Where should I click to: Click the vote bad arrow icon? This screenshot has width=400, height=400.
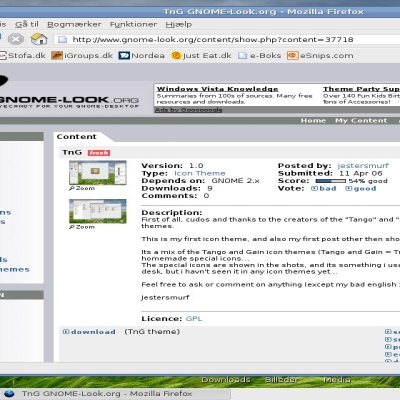pos(314,189)
